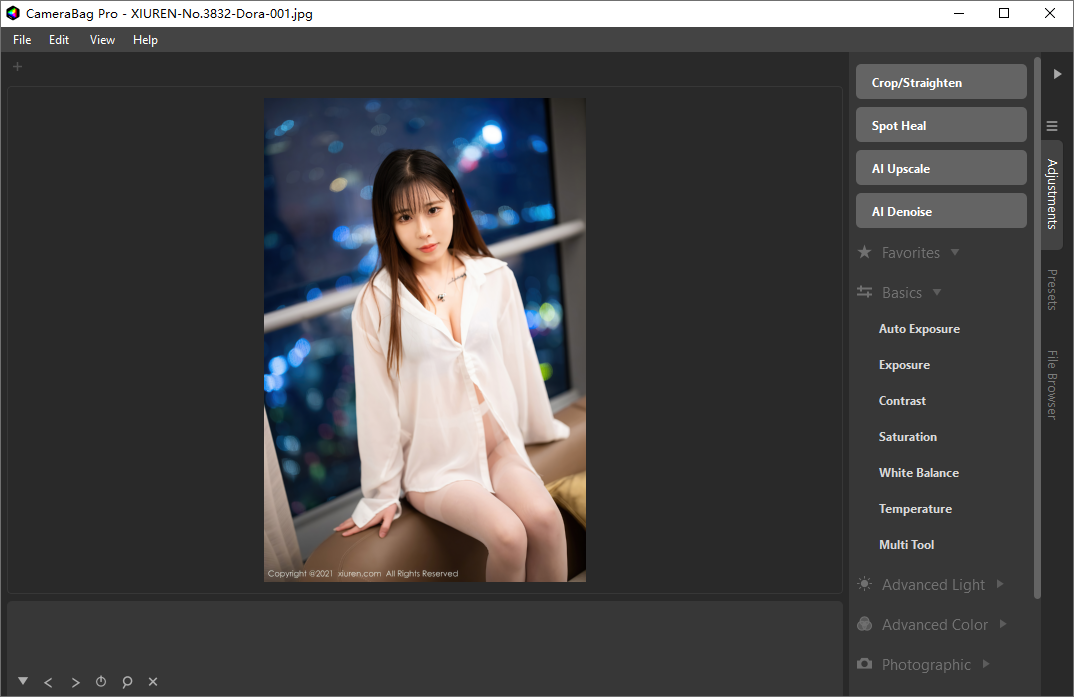Click the Basics sliders icon

click(x=864, y=292)
